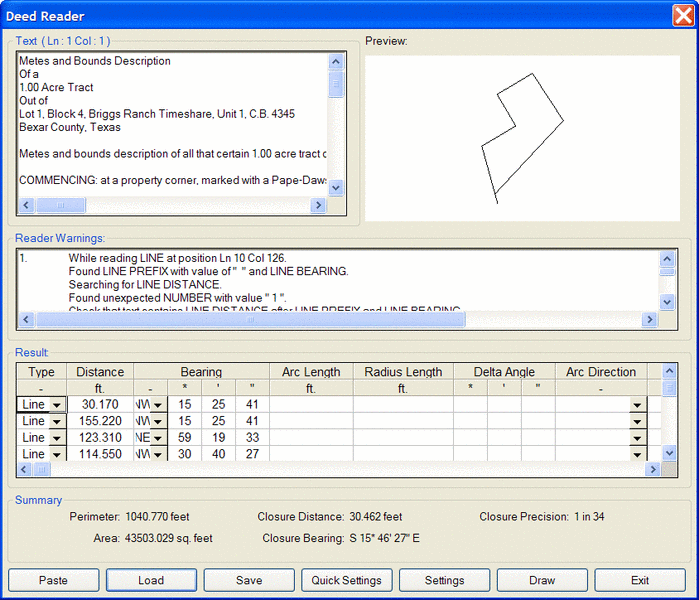Screen dimensions: 699x600
Task: Click Reader Warnings vertical scrollbar thumb
Action: (x=667, y=271)
